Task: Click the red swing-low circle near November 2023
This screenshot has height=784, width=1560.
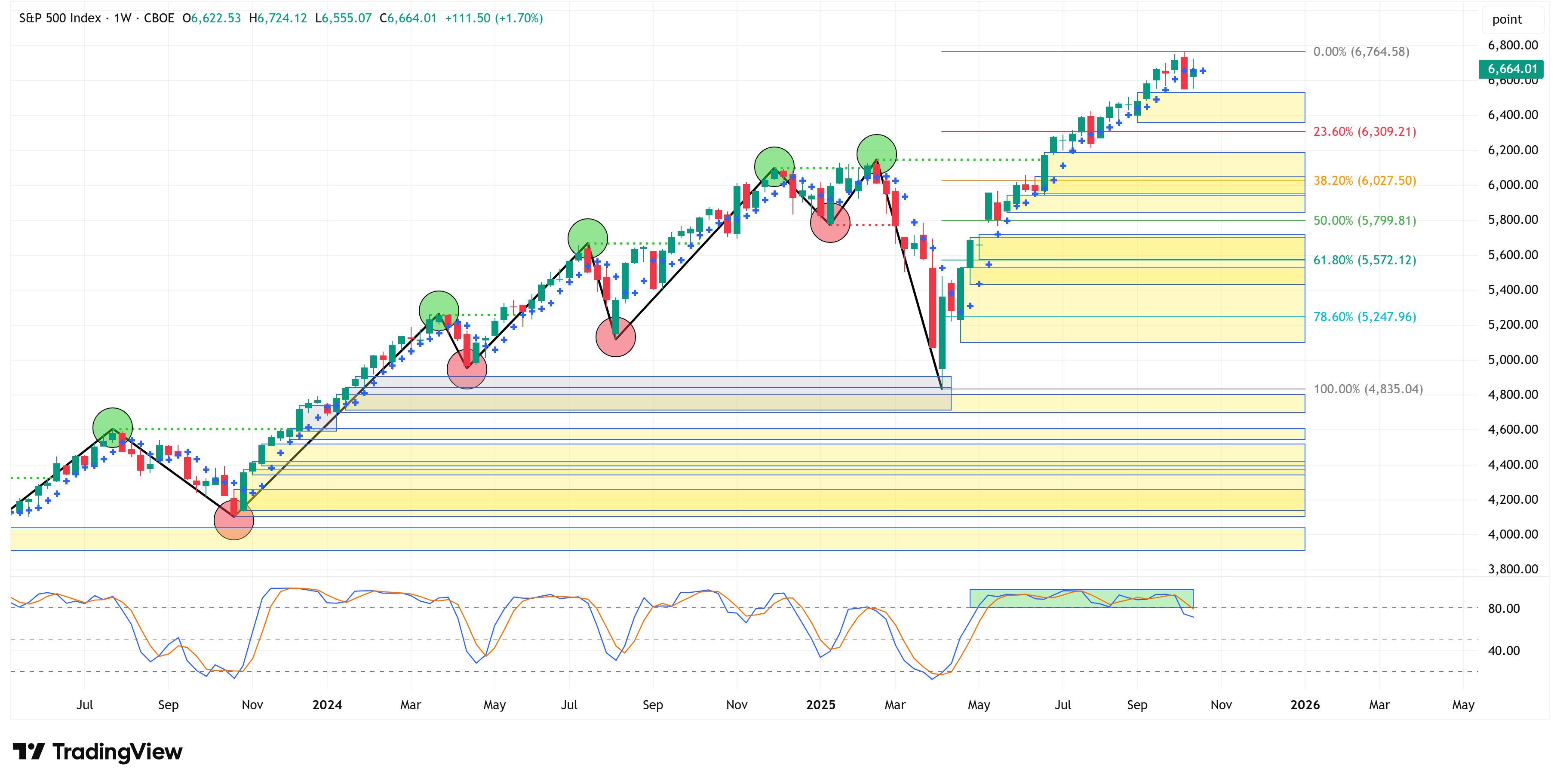Action: coord(234,520)
